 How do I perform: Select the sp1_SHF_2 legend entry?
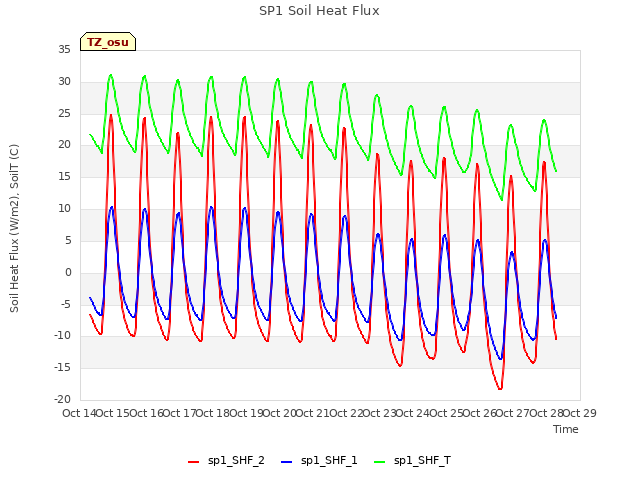pos(226,461)
